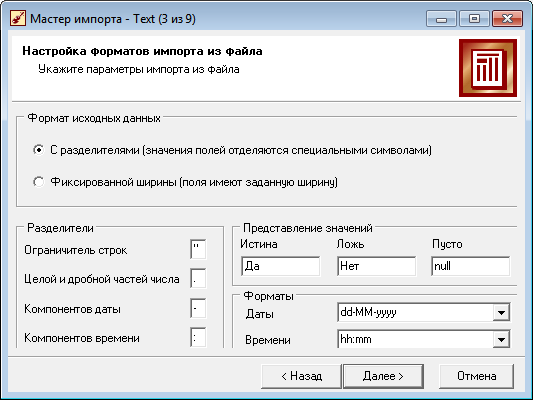The image size is (533, 400).
Task: Click the 'Пусто' field containing null
Action: pyautogui.click(x=470, y=266)
